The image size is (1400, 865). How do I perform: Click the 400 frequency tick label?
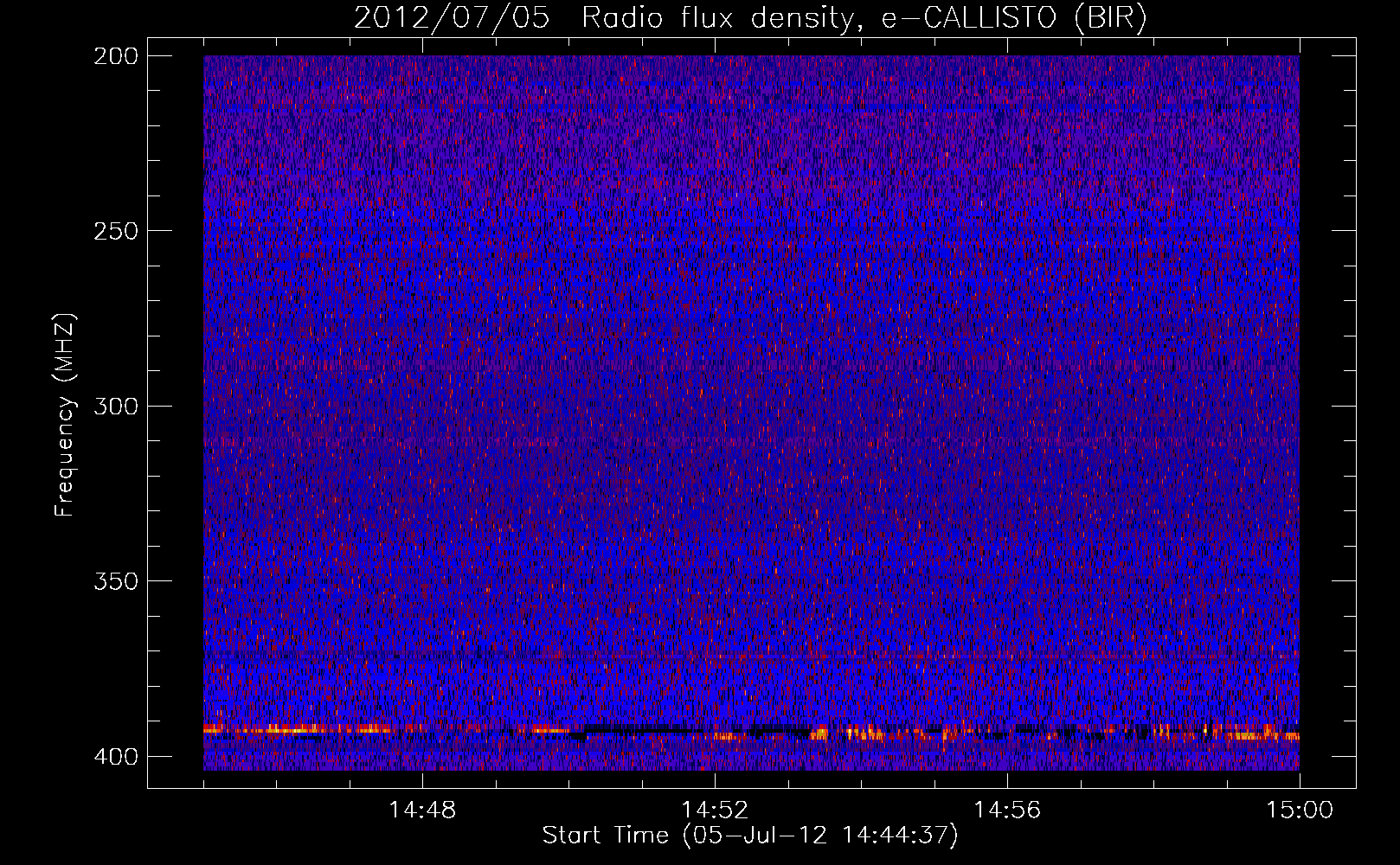(x=115, y=757)
